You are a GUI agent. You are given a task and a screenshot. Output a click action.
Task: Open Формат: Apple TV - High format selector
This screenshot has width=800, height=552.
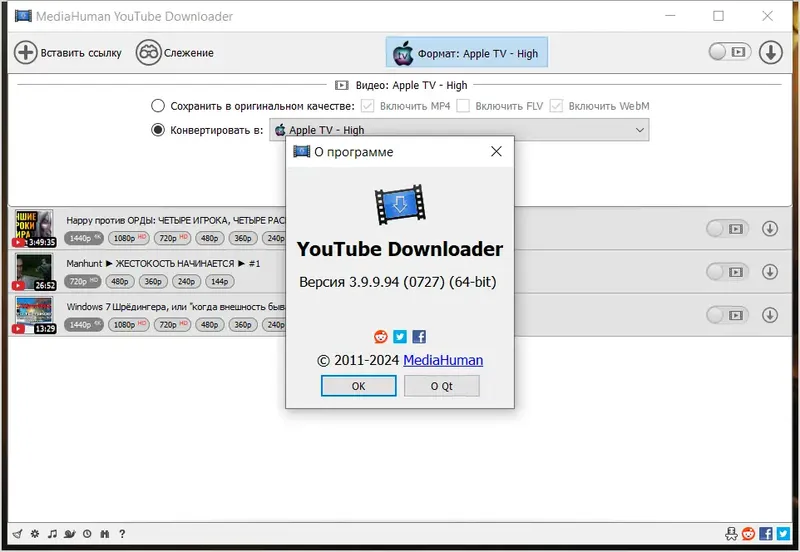click(x=466, y=52)
